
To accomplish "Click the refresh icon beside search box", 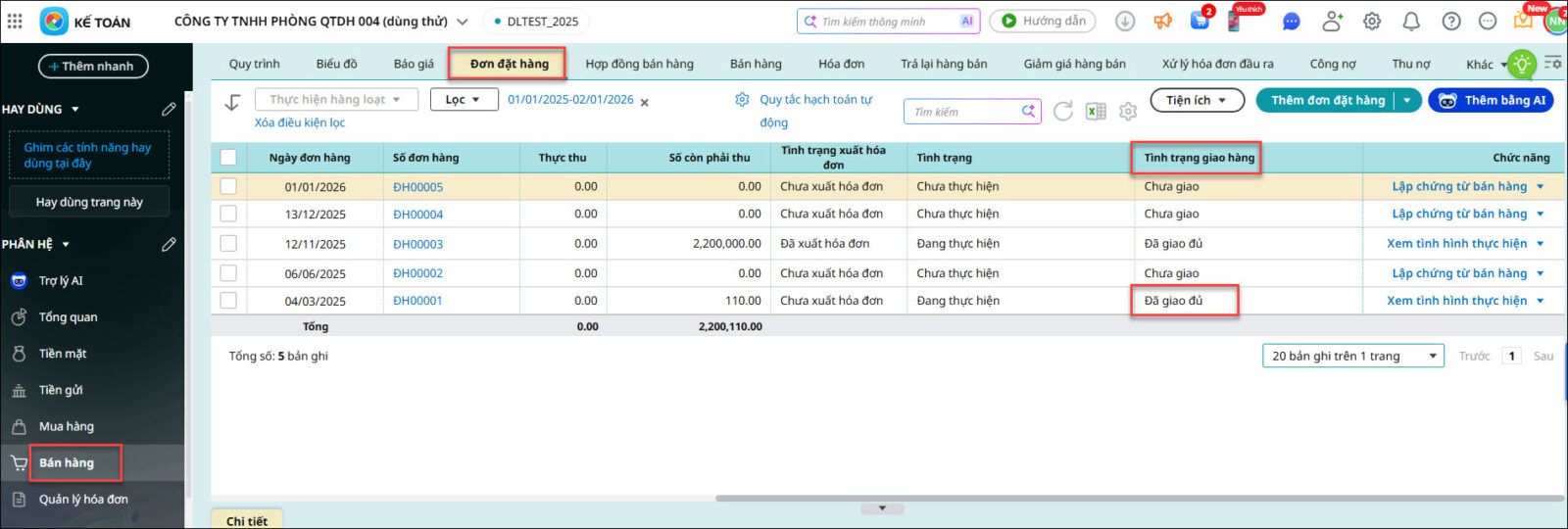I will click(x=1062, y=112).
